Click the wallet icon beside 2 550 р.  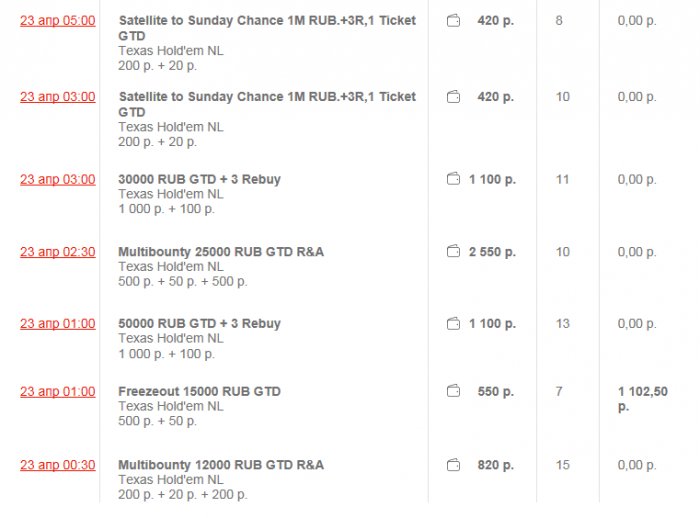tap(453, 252)
